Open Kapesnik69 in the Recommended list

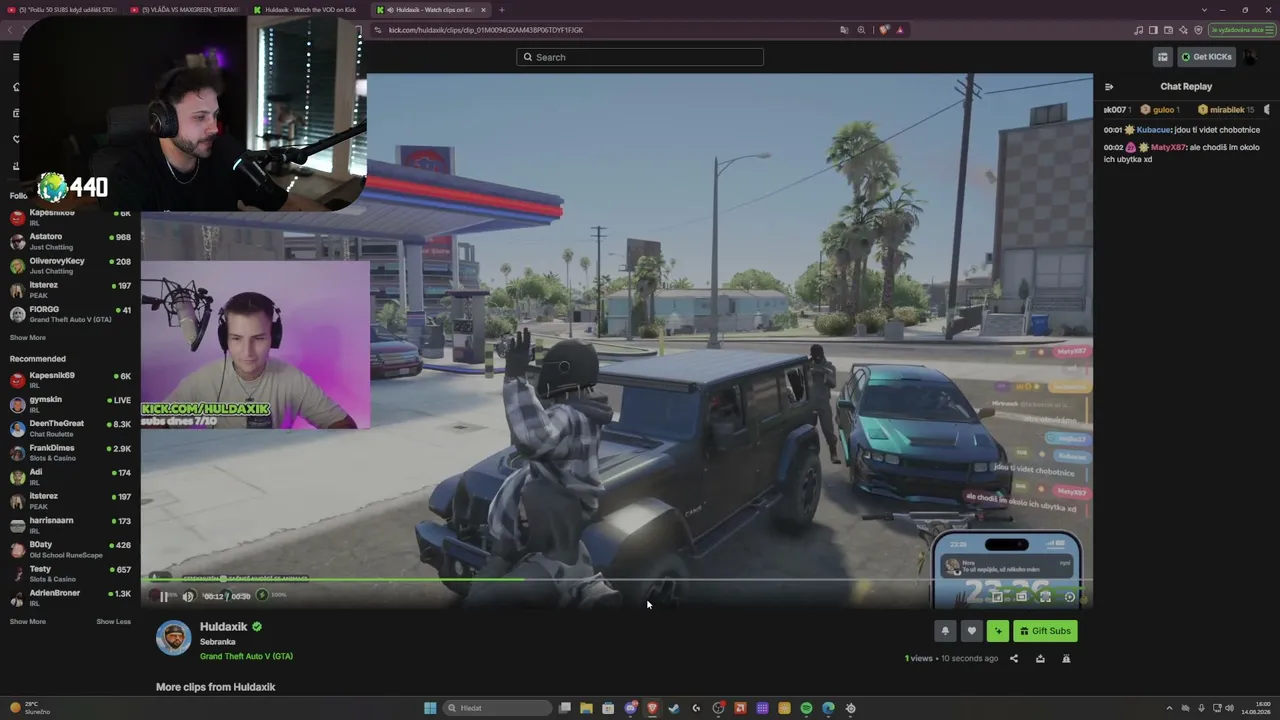coord(70,380)
